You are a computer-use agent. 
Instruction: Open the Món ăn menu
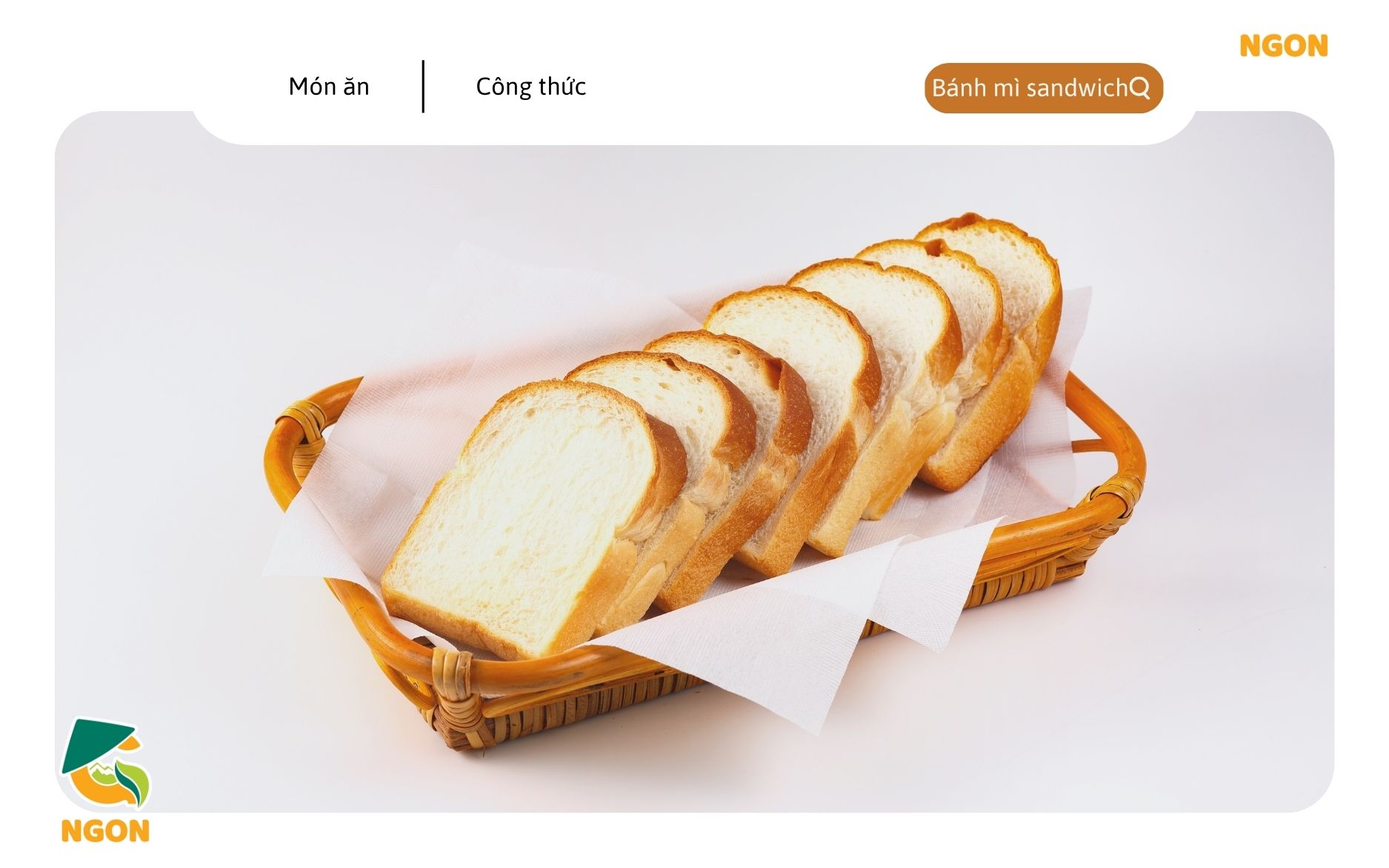(x=329, y=87)
